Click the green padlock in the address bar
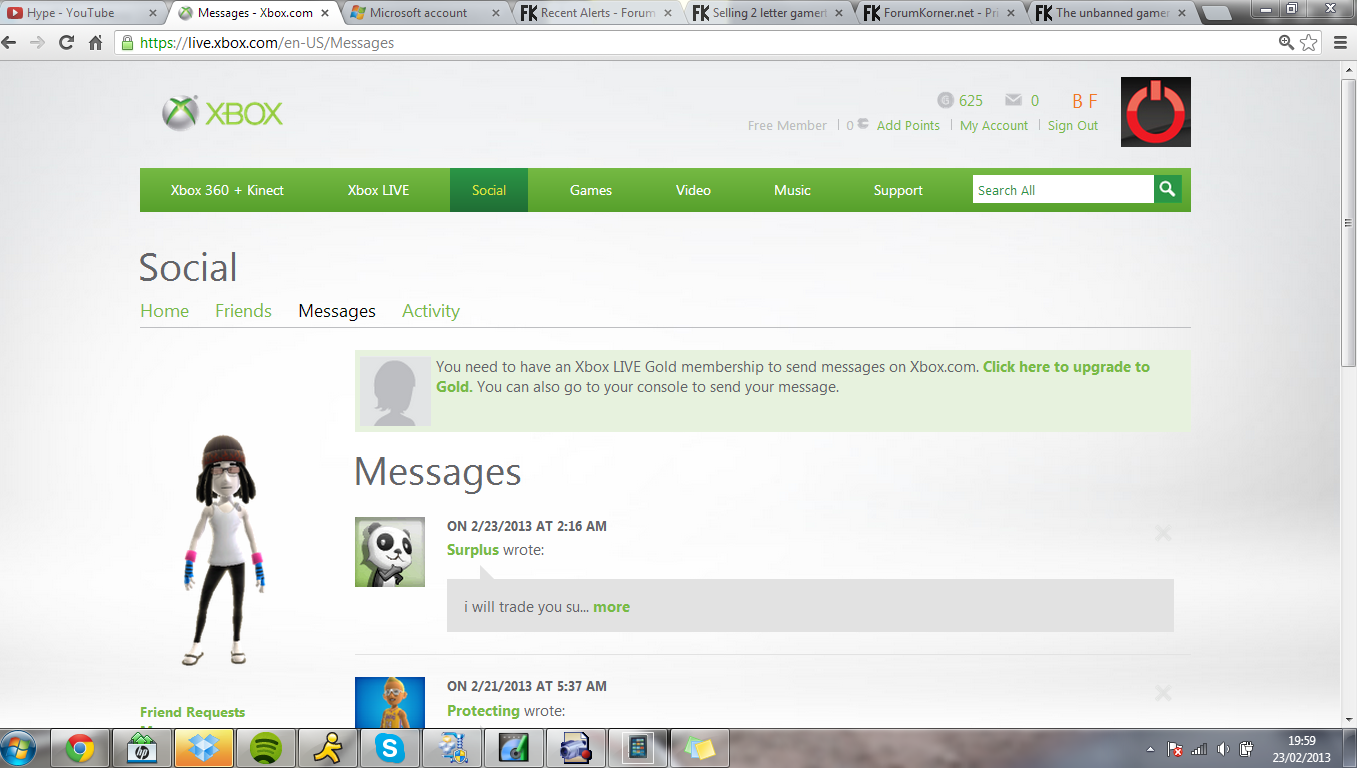Viewport: 1357px width, 768px height. (x=127, y=43)
